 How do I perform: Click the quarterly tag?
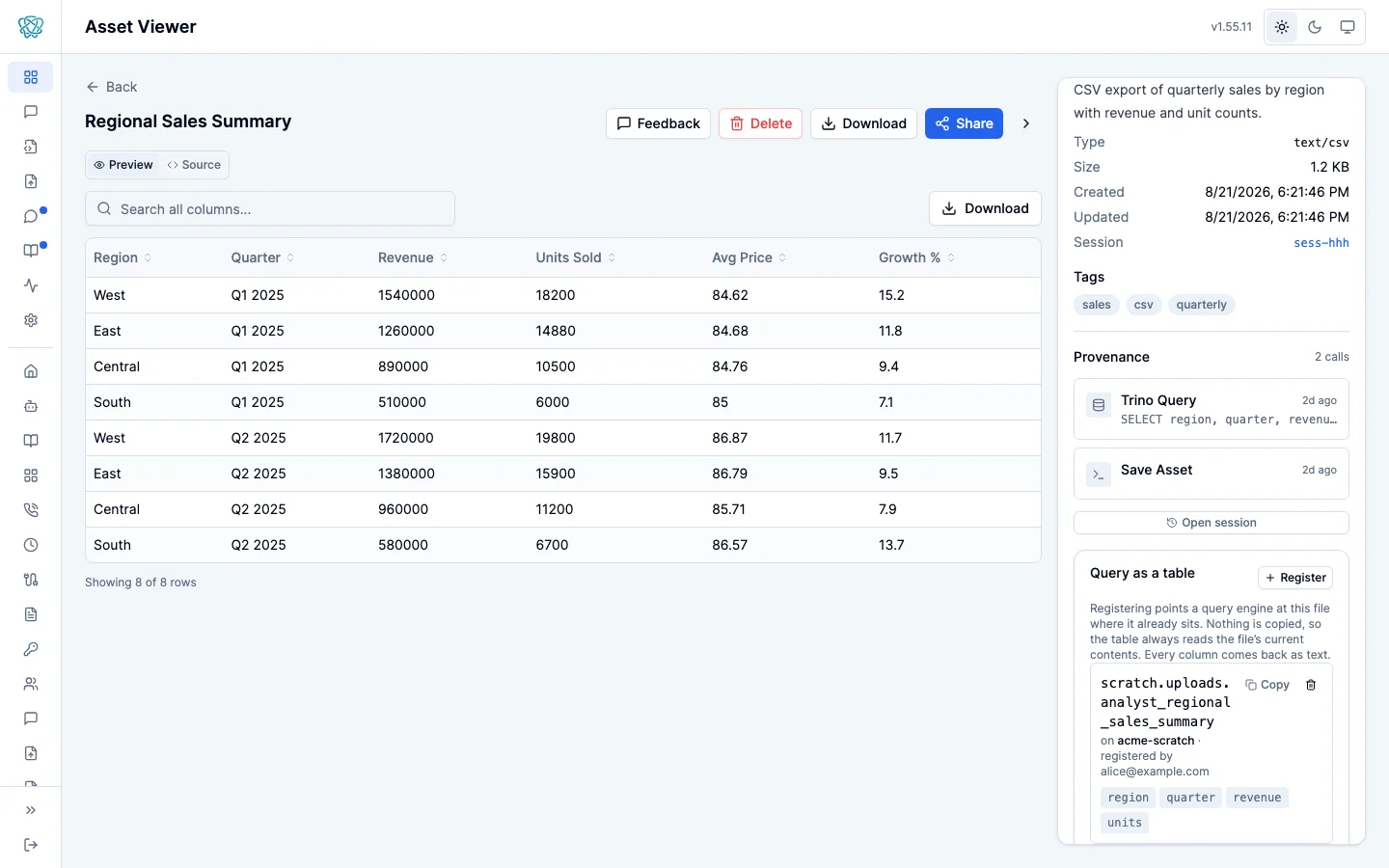pyautogui.click(x=1202, y=305)
